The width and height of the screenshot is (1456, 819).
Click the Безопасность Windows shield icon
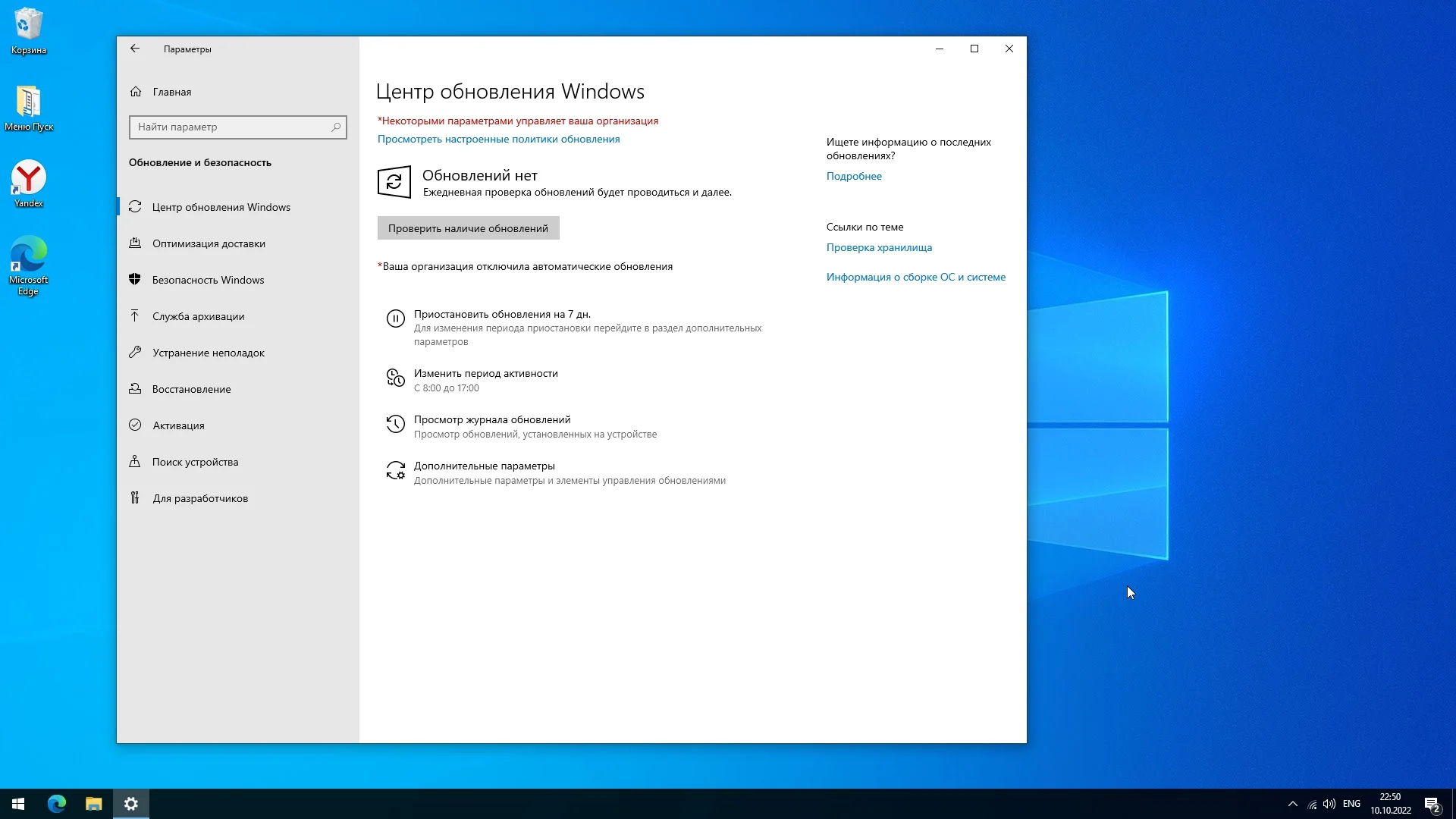click(135, 279)
